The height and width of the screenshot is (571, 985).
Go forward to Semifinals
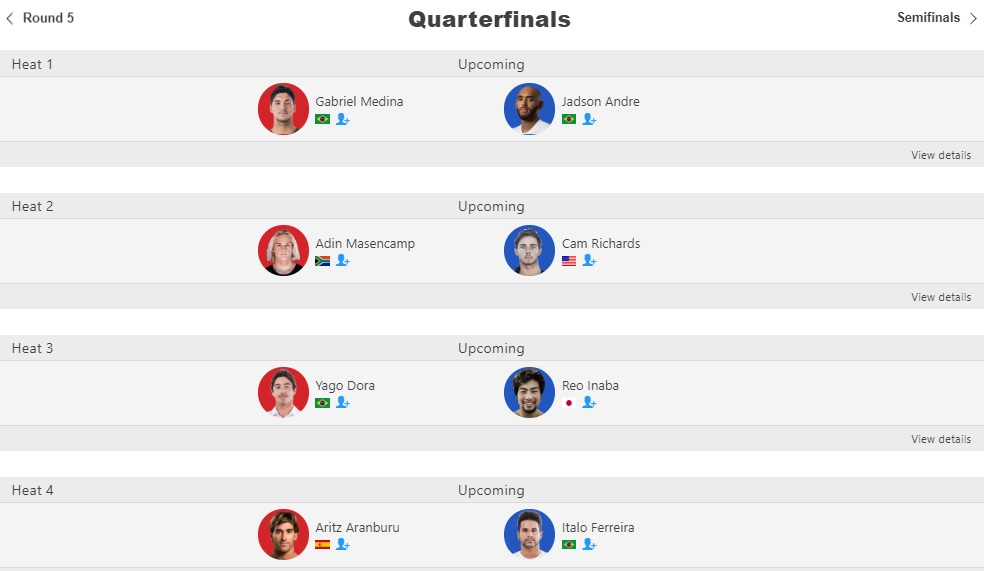click(x=937, y=18)
